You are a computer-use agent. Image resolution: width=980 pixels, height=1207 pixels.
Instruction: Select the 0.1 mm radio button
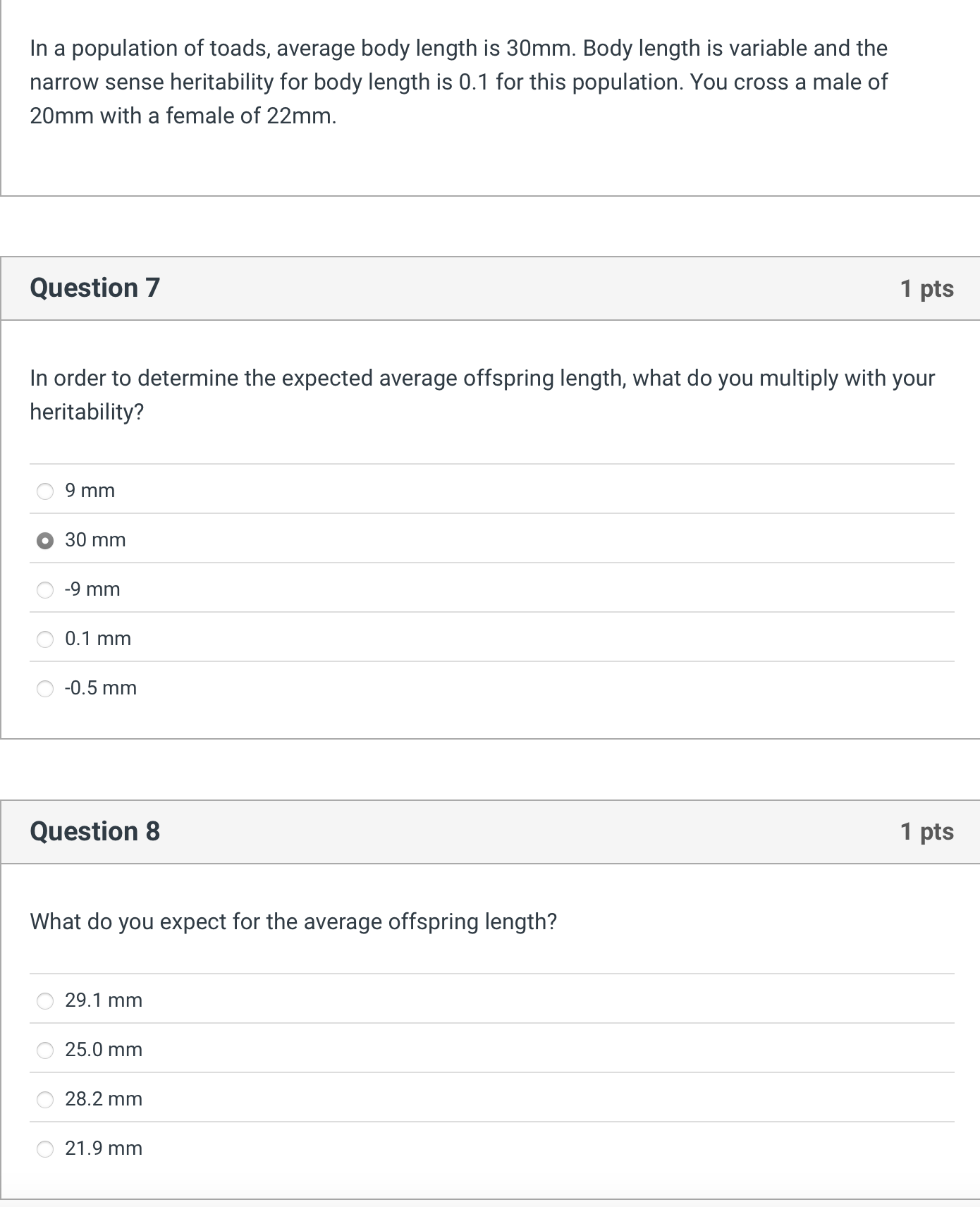tap(45, 639)
